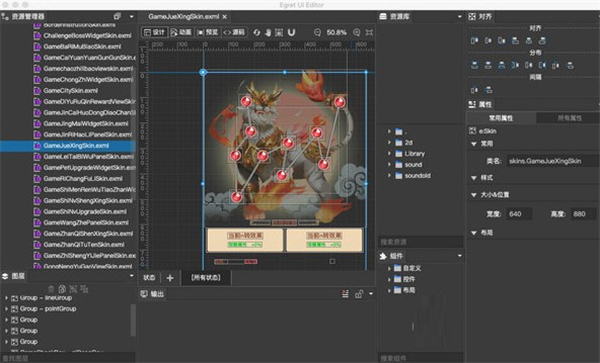Open GameCitySkin.exml in file list
This screenshot has height=363, width=600.
click(x=70, y=91)
